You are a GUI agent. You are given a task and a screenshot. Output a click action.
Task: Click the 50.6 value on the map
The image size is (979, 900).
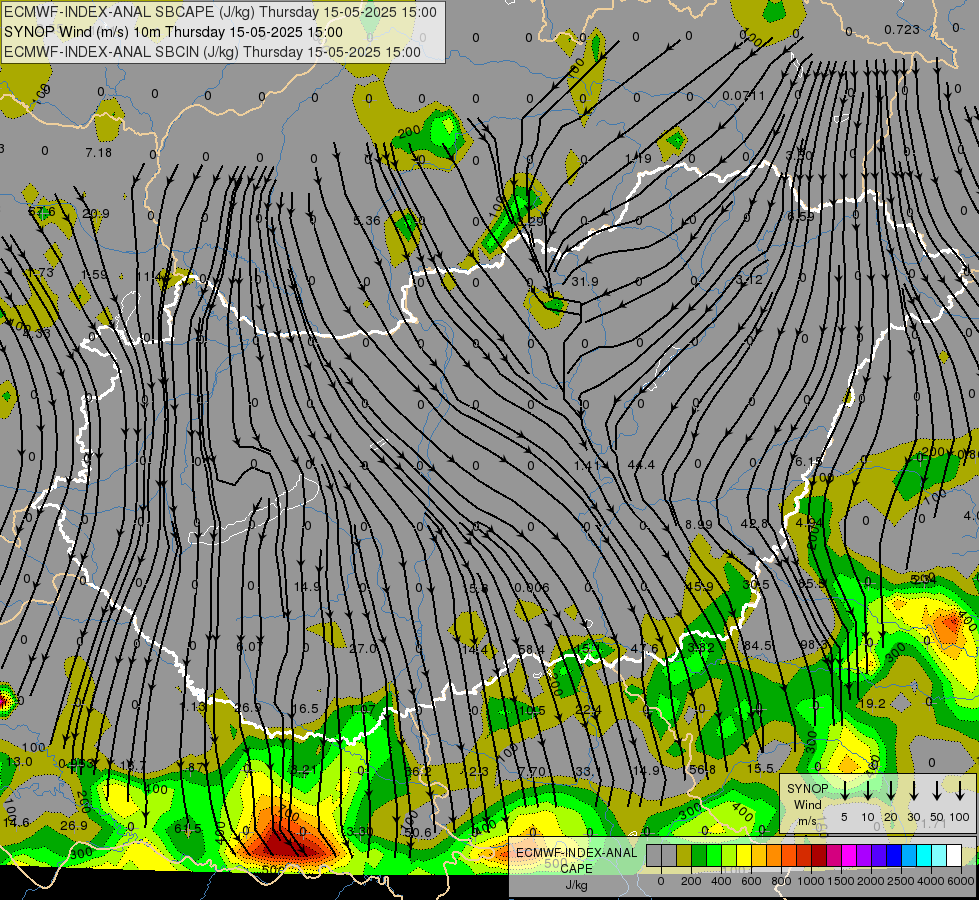(x=418, y=833)
